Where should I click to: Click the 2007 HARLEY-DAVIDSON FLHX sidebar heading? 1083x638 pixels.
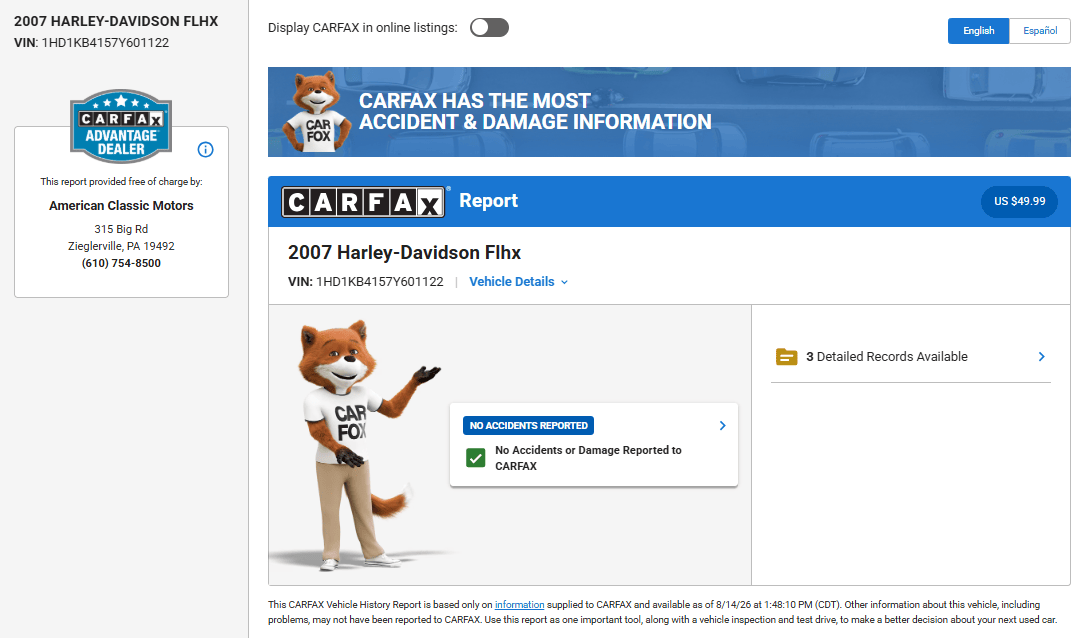[x=116, y=21]
